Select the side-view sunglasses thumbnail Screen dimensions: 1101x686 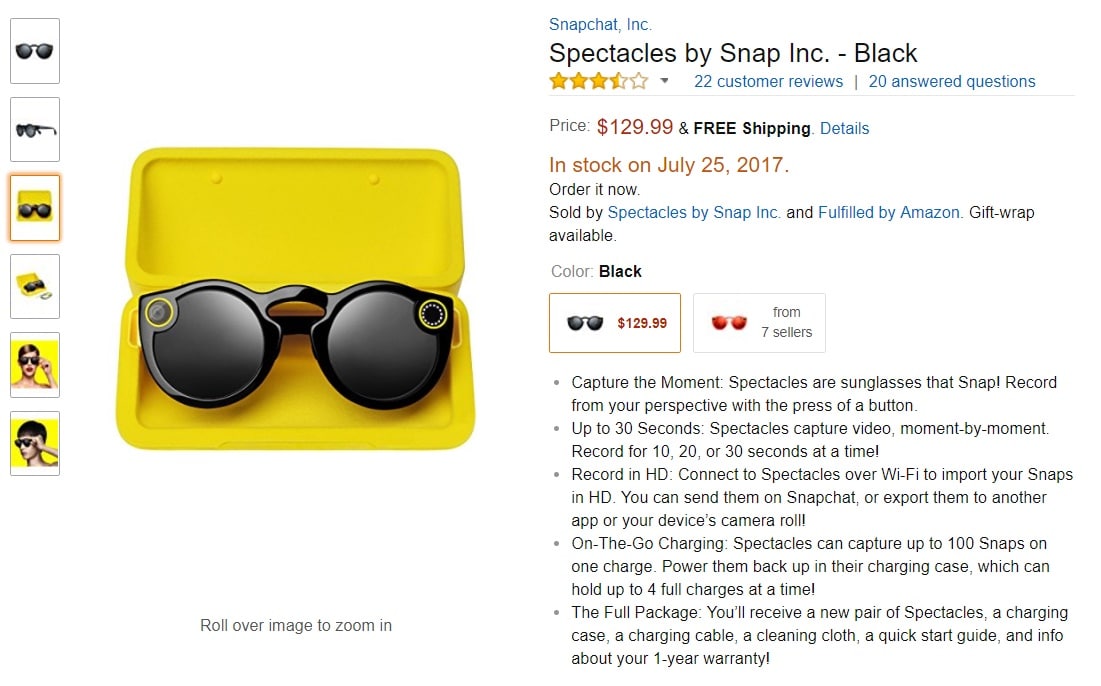tap(35, 129)
